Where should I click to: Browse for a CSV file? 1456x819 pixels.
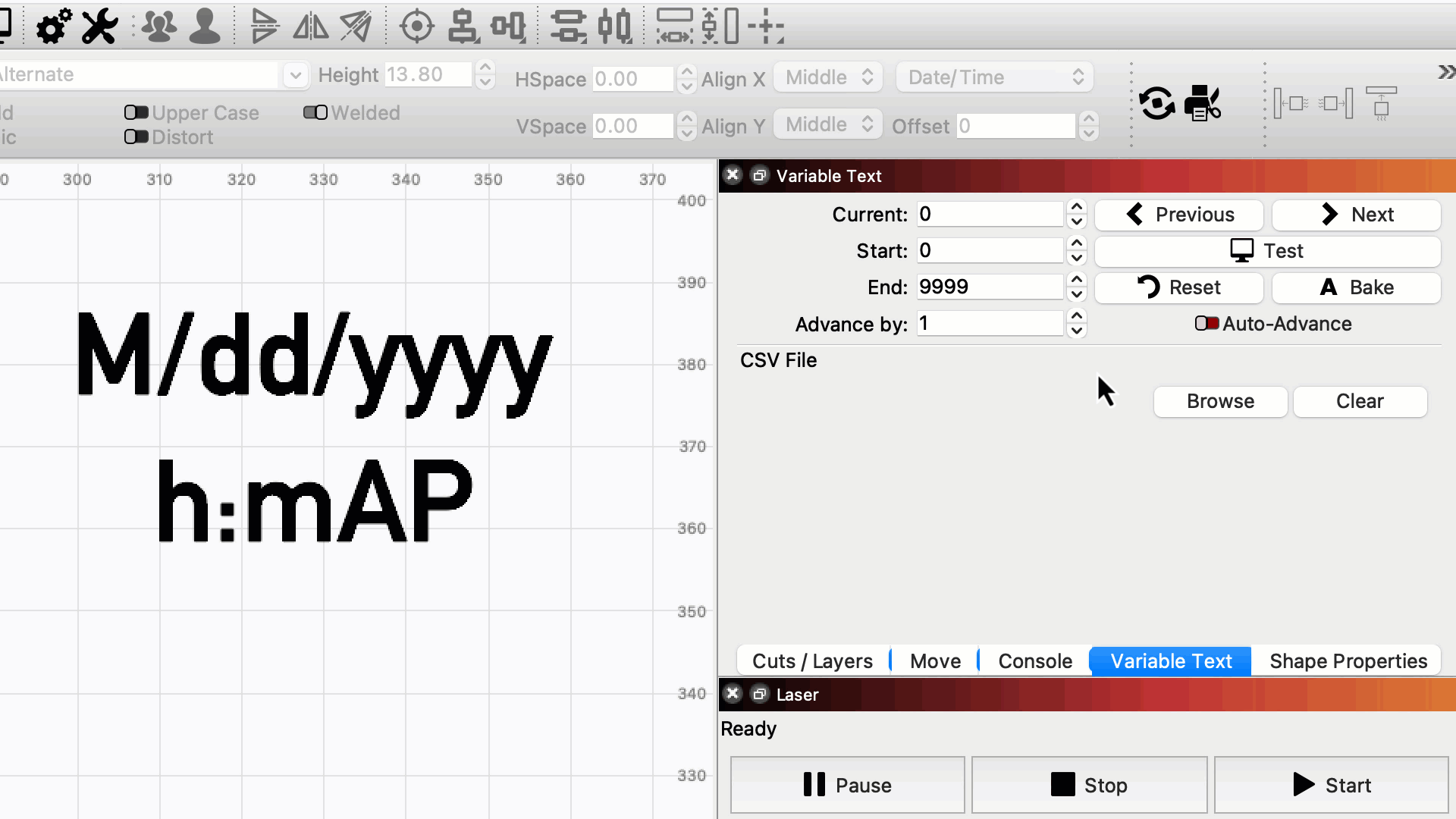[x=1219, y=401]
